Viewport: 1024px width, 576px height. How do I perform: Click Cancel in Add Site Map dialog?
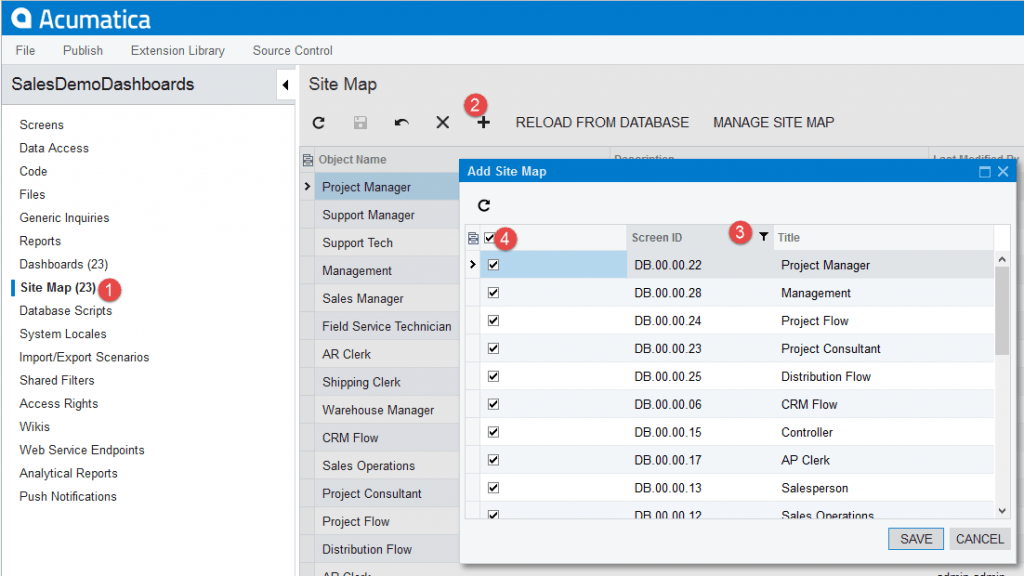point(980,539)
